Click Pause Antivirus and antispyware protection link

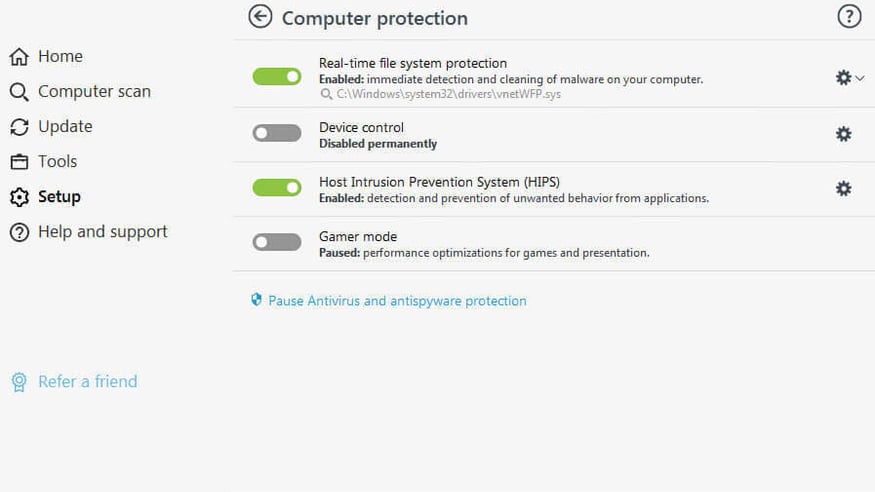coord(397,300)
